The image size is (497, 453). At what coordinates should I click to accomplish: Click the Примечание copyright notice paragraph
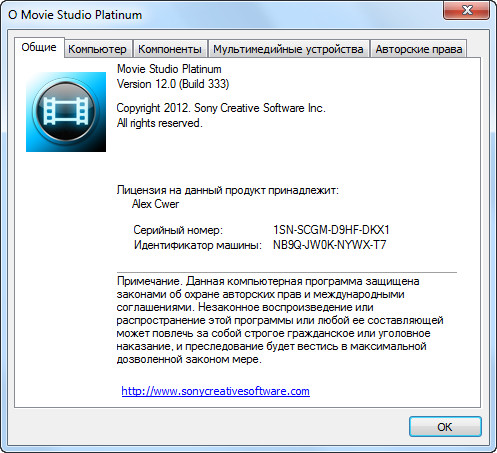tap(280, 320)
